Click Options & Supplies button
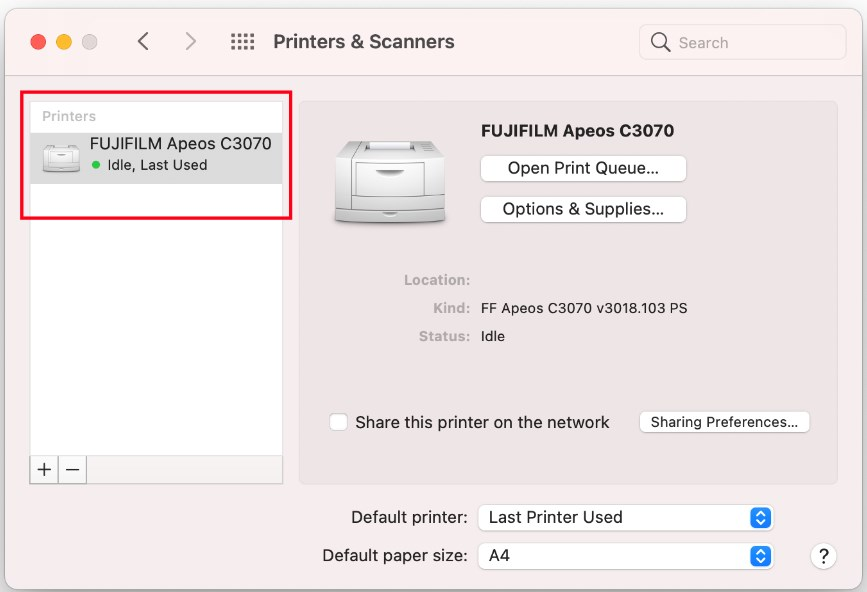Screen dimensions: 867x592 (x=583, y=209)
